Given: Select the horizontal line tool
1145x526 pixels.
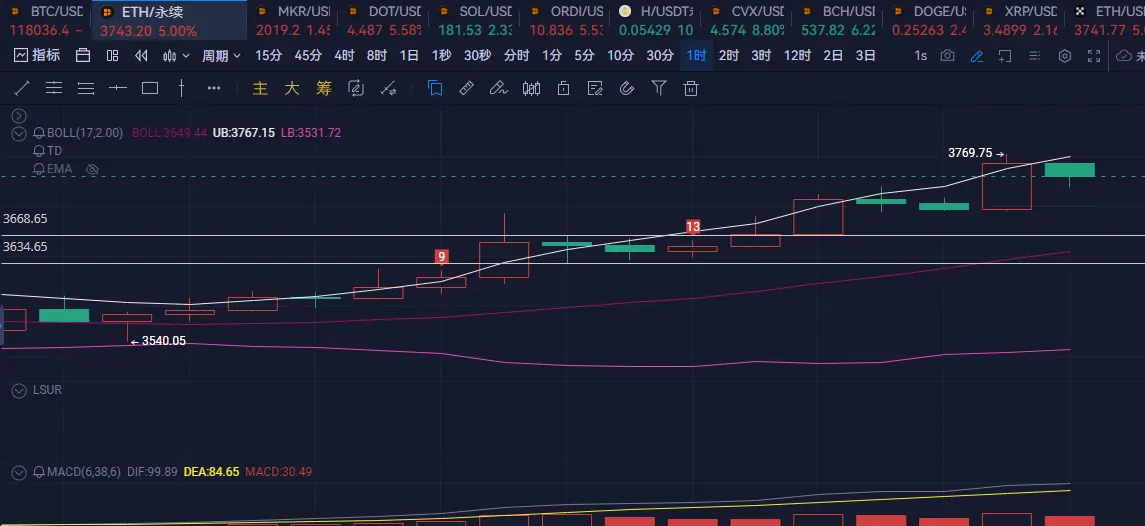Looking at the screenshot, I should [118, 88].
